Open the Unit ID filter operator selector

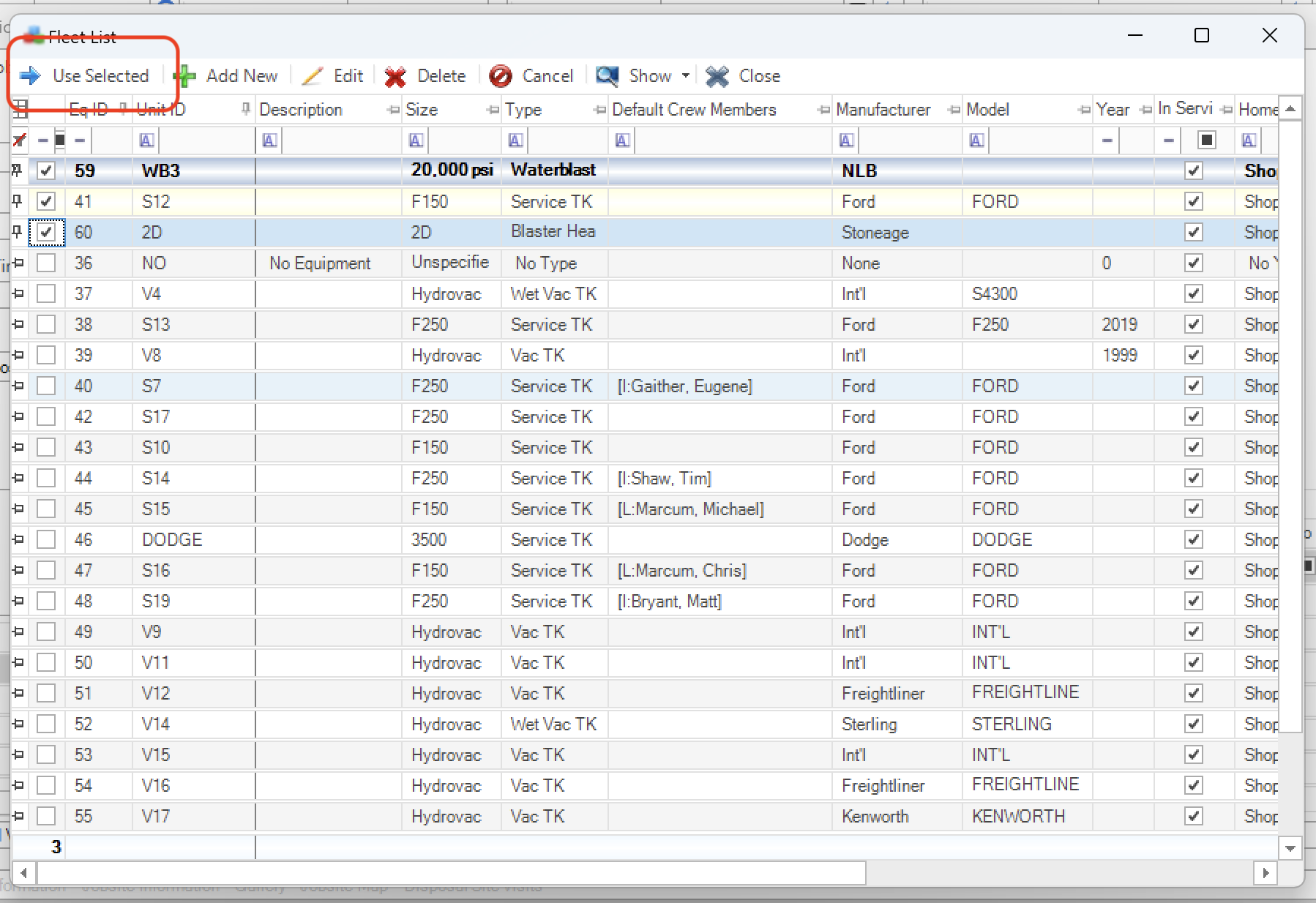[x=146, y=140]
